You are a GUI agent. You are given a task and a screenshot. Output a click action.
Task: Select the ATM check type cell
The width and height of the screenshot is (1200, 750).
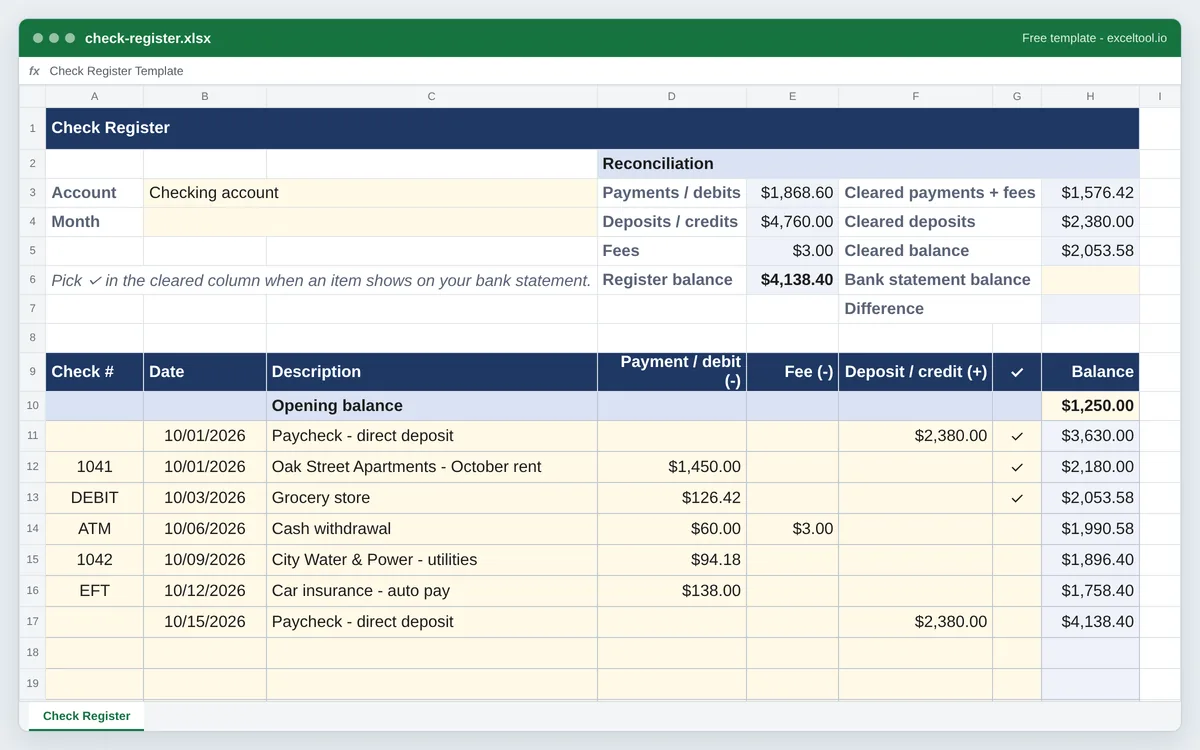(x=94, y=529)
